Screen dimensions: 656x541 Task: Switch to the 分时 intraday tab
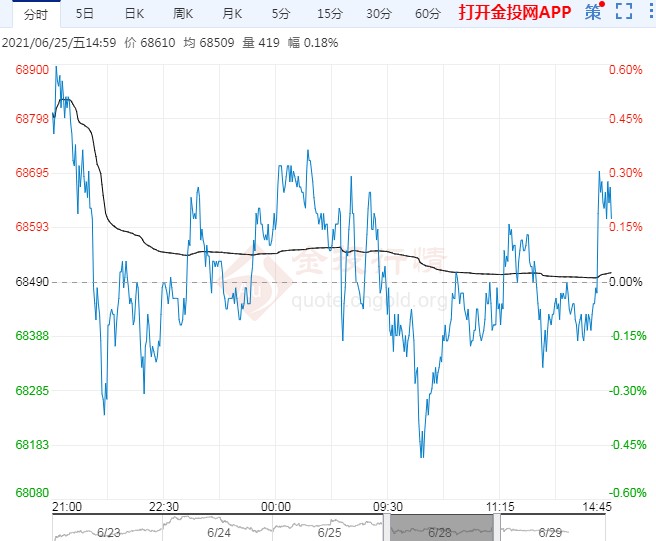(x=35, y=14)
